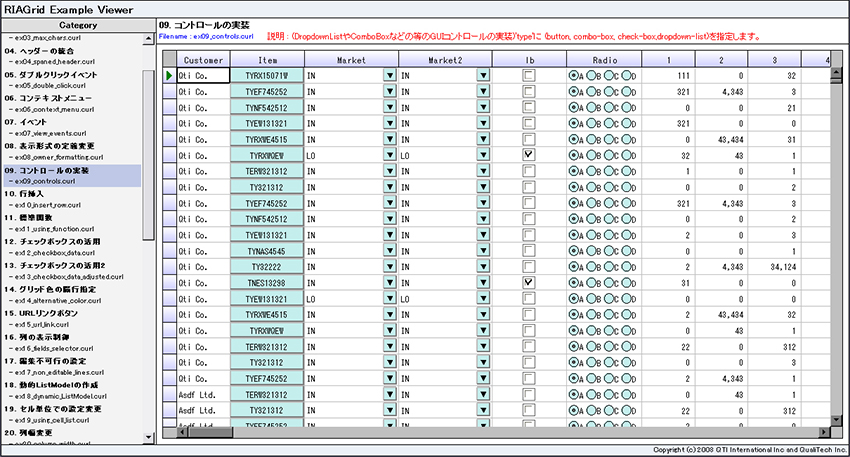Screen dimensions: 850x457
Task: Select radio option B in TYRX15071W row
Action: [x=591, y=75]
